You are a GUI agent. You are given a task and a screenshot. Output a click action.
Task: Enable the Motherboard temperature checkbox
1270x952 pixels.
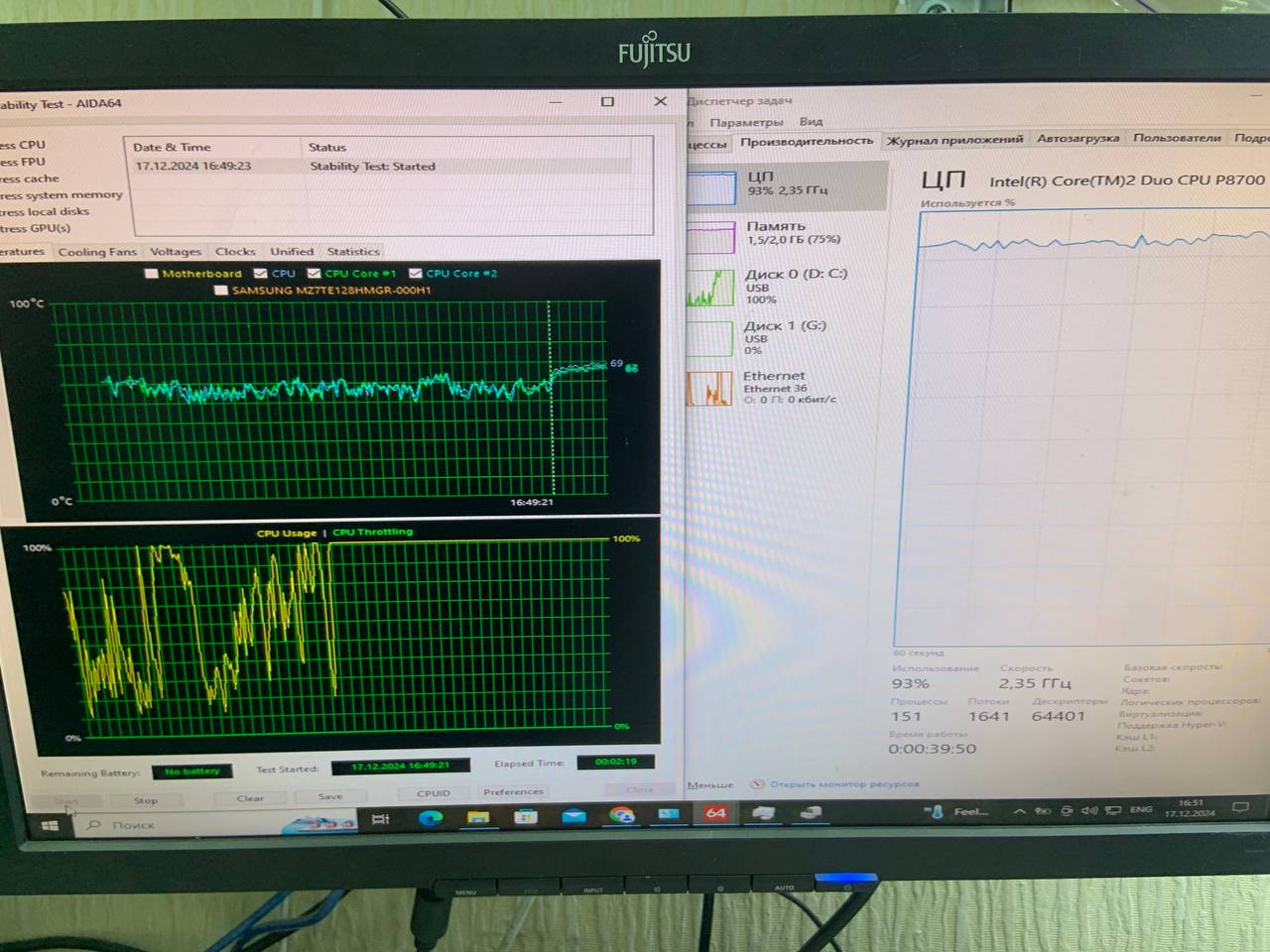[152, 274]
